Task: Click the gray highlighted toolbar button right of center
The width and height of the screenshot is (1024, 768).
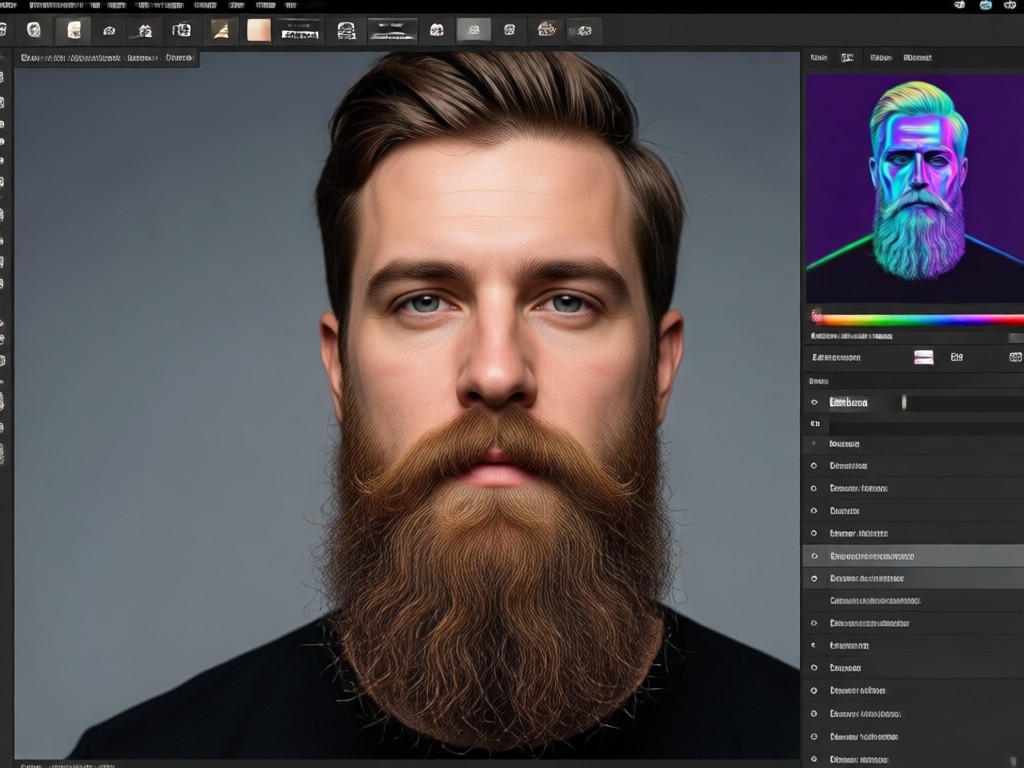Action: point(473,30)
